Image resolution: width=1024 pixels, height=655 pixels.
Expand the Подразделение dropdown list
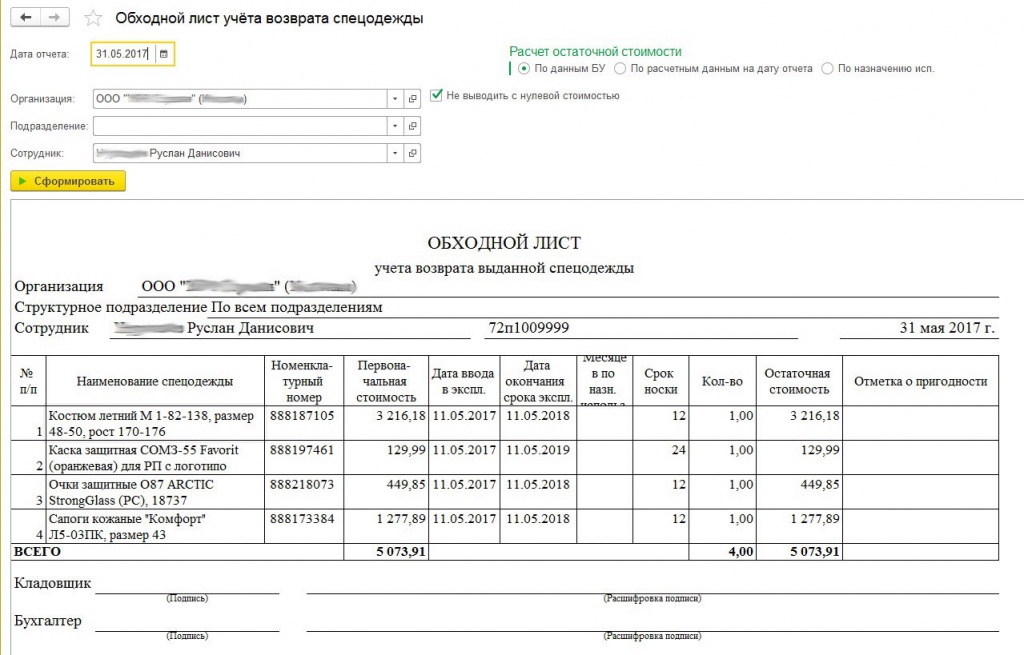point(394,126)
